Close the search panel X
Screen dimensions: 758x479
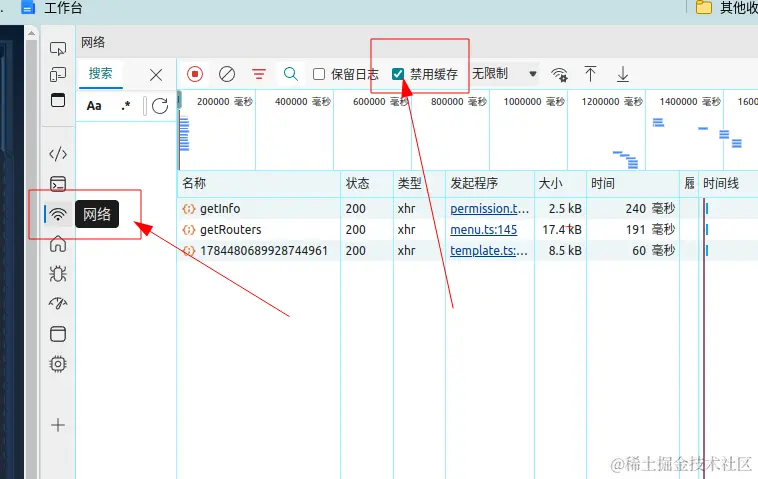click(156, 75)
